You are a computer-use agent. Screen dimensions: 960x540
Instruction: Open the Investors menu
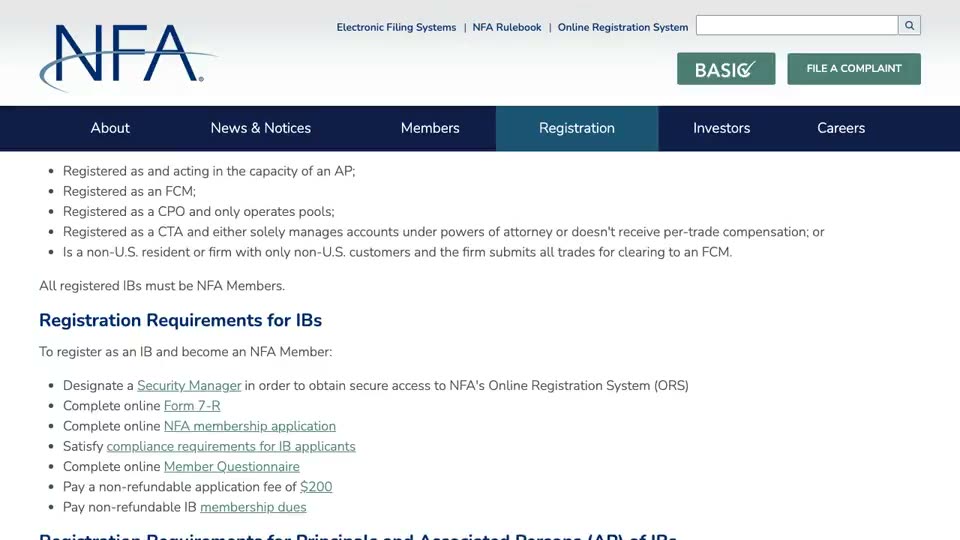[721, 128]
